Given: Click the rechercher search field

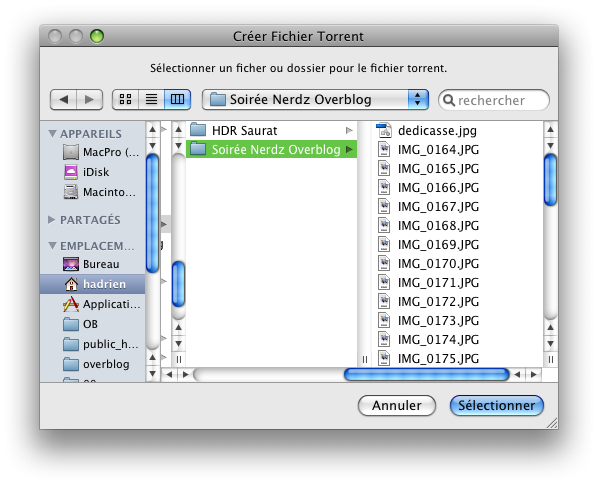Looking at the screenshot, I should click(494, 100).
